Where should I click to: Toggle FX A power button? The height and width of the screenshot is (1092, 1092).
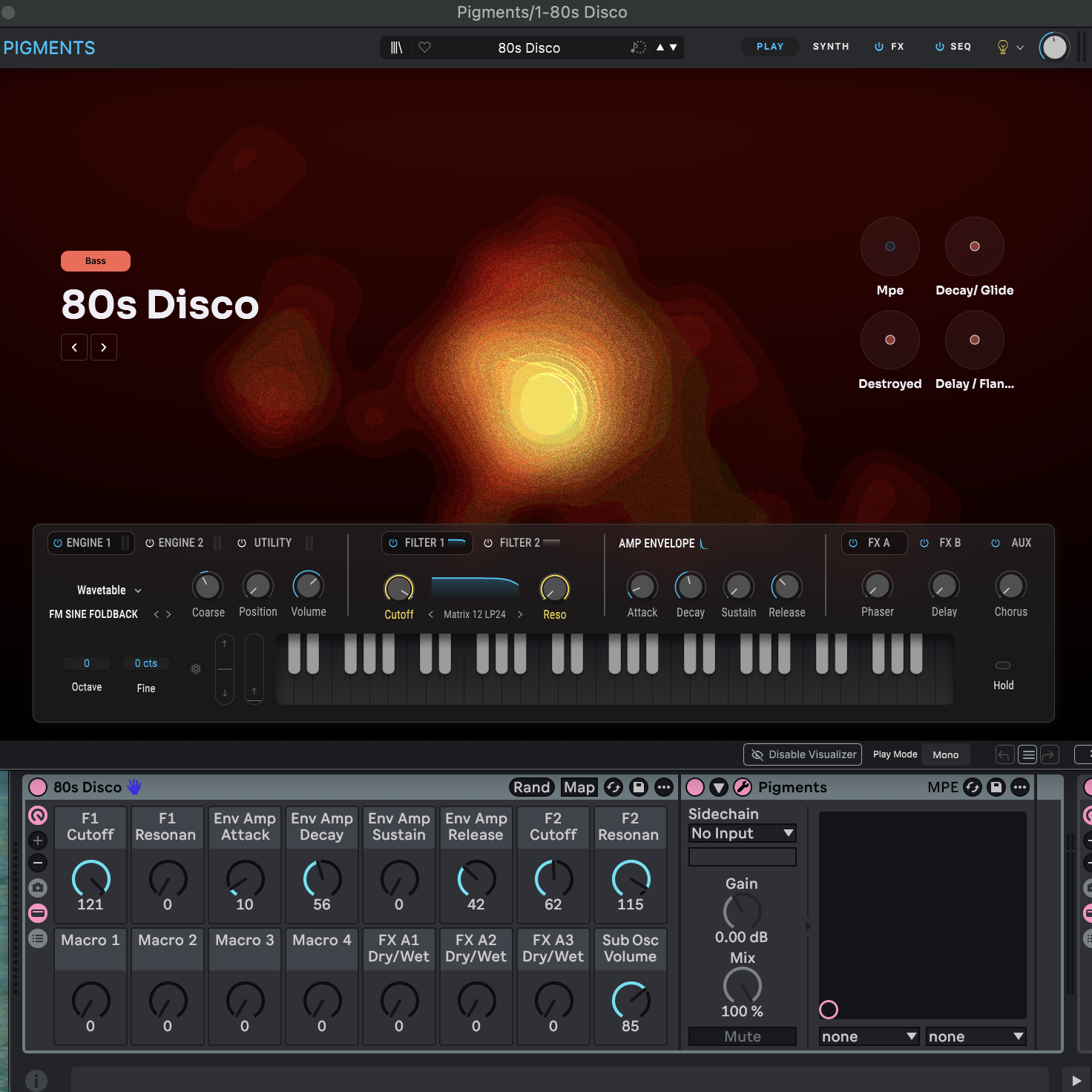pos(853,543)
